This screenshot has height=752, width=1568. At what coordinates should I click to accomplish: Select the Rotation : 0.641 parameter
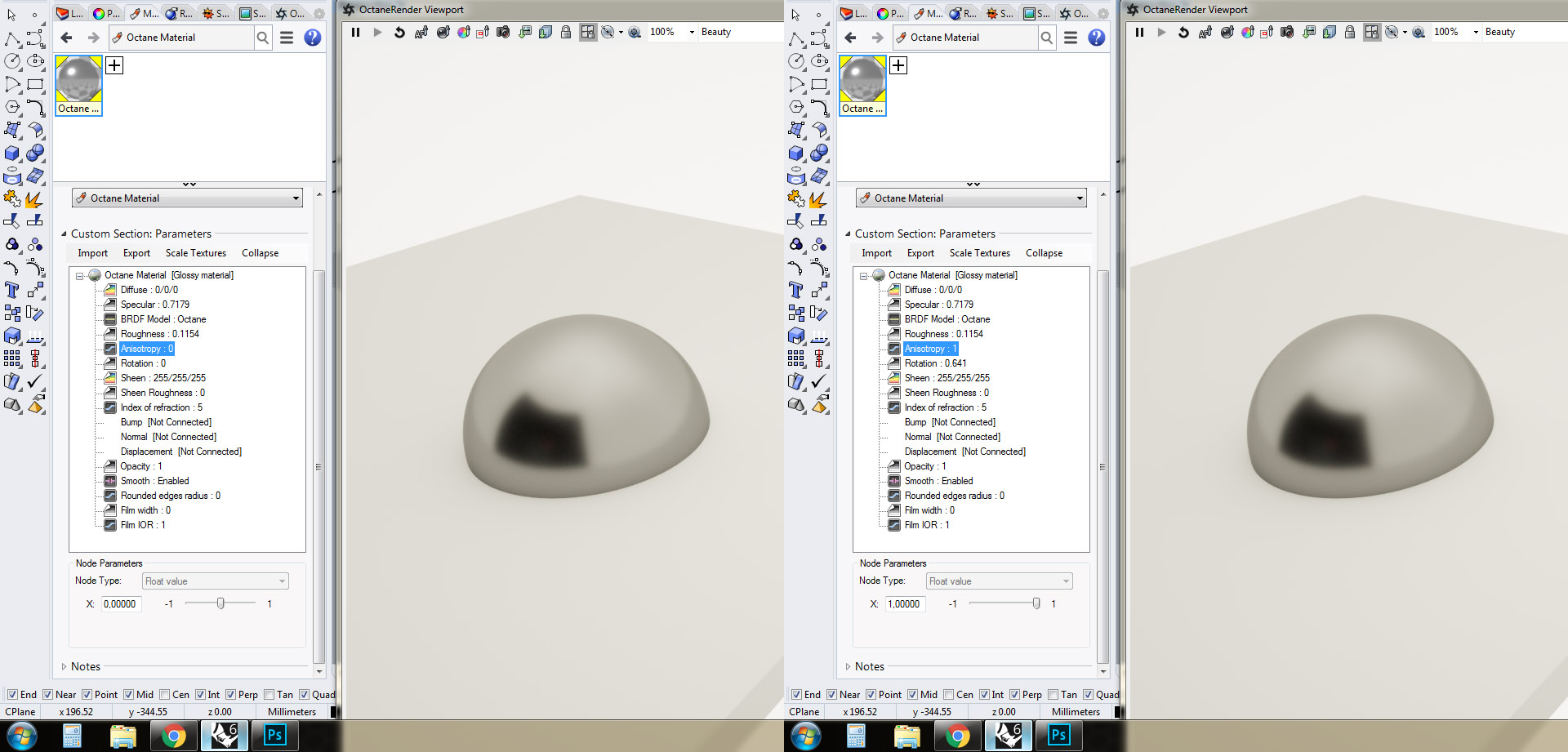click(x=935, y=363)
